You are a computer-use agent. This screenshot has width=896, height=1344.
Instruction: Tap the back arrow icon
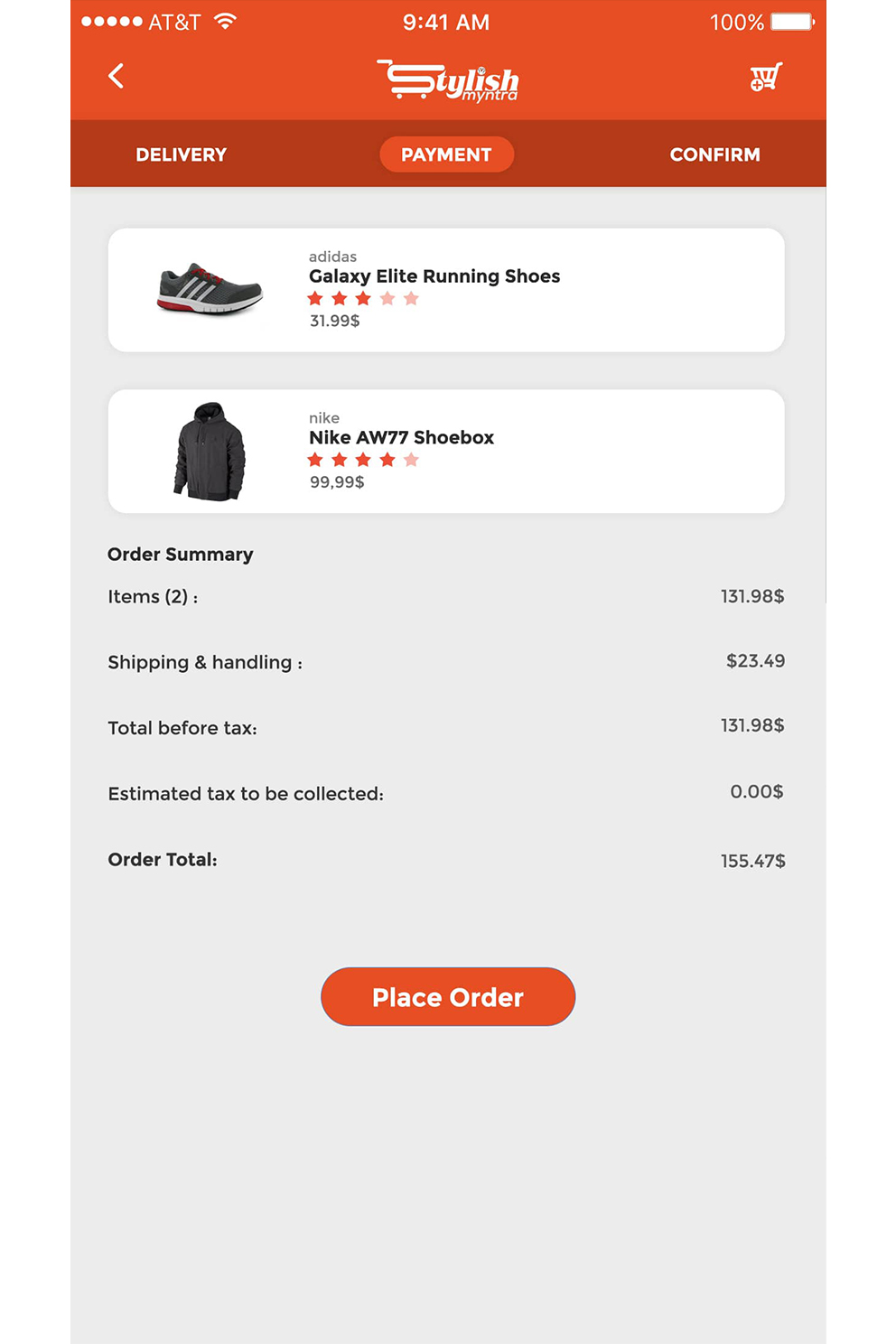coord(116,76)
